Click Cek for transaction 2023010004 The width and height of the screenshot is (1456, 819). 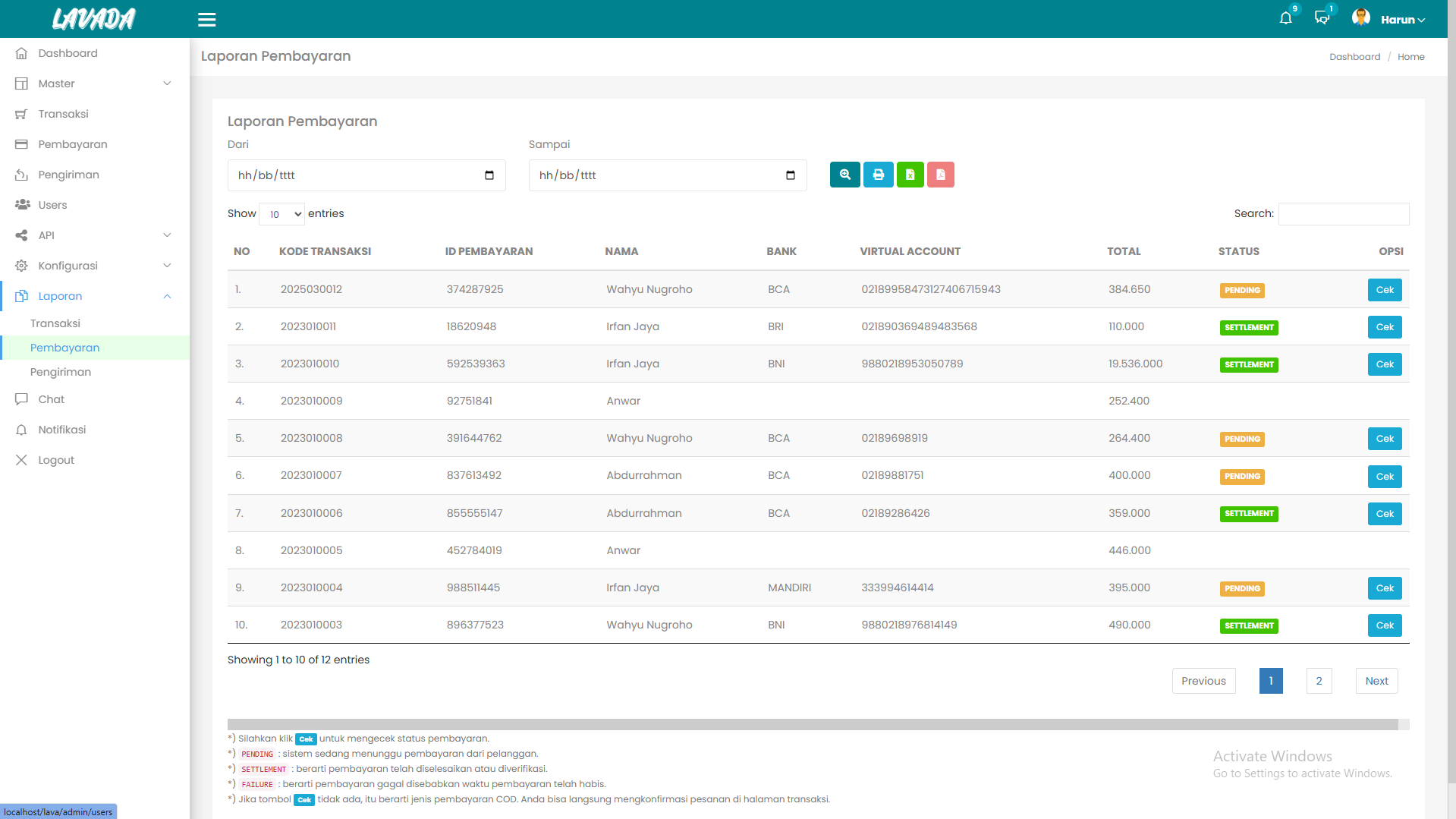[x=1385, y=588]
